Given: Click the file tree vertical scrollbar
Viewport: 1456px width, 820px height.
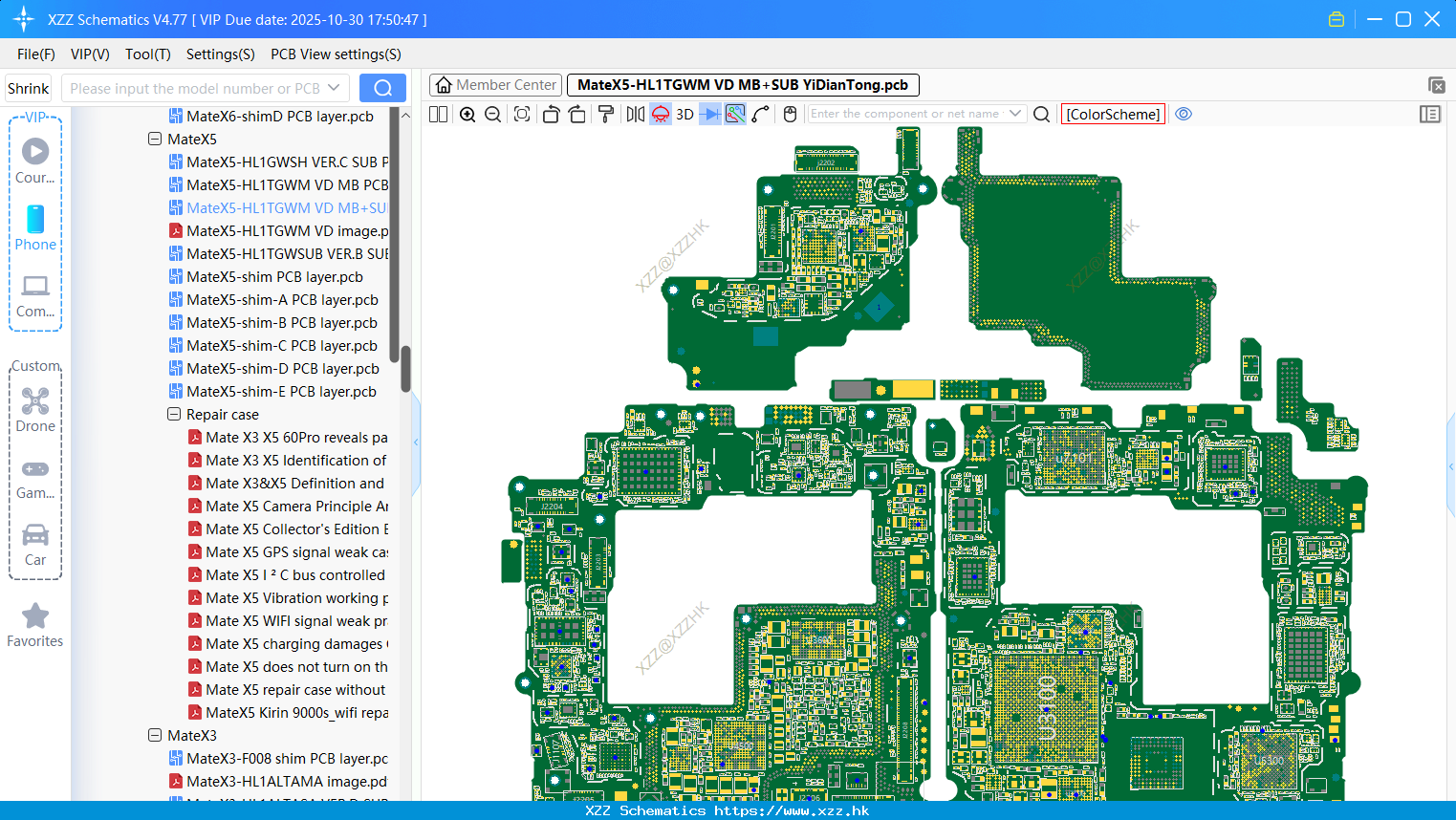Looking at the screenshot, I should click(x=405, y=368).
